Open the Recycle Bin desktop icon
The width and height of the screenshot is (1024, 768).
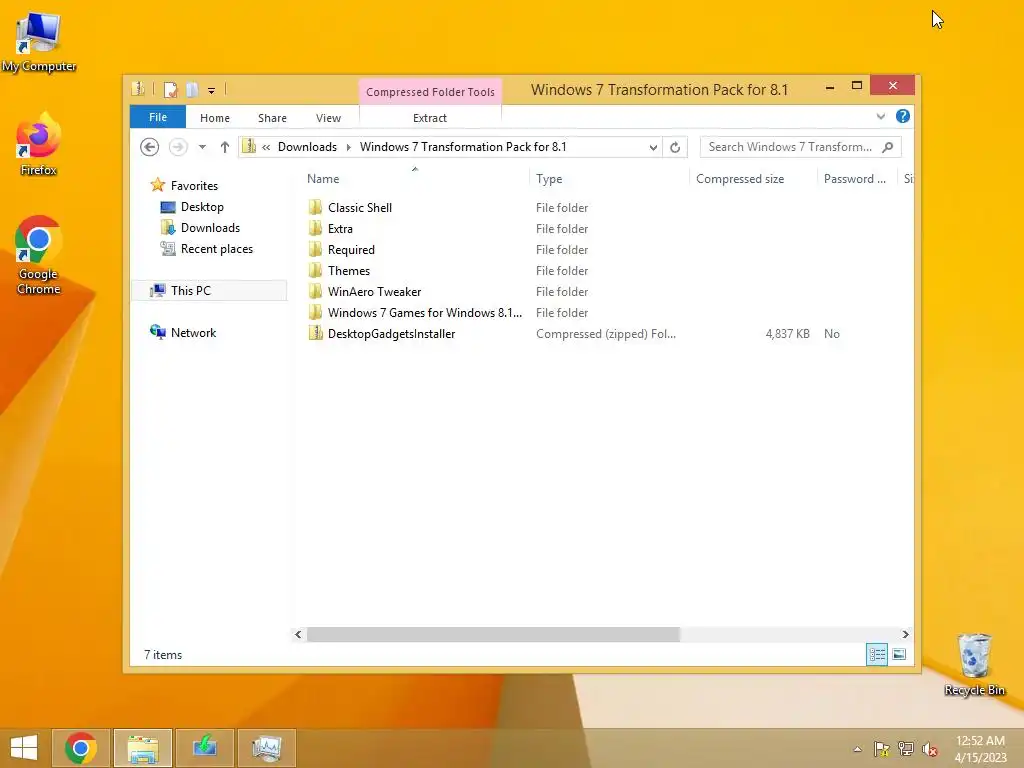[x=974, y=665]
